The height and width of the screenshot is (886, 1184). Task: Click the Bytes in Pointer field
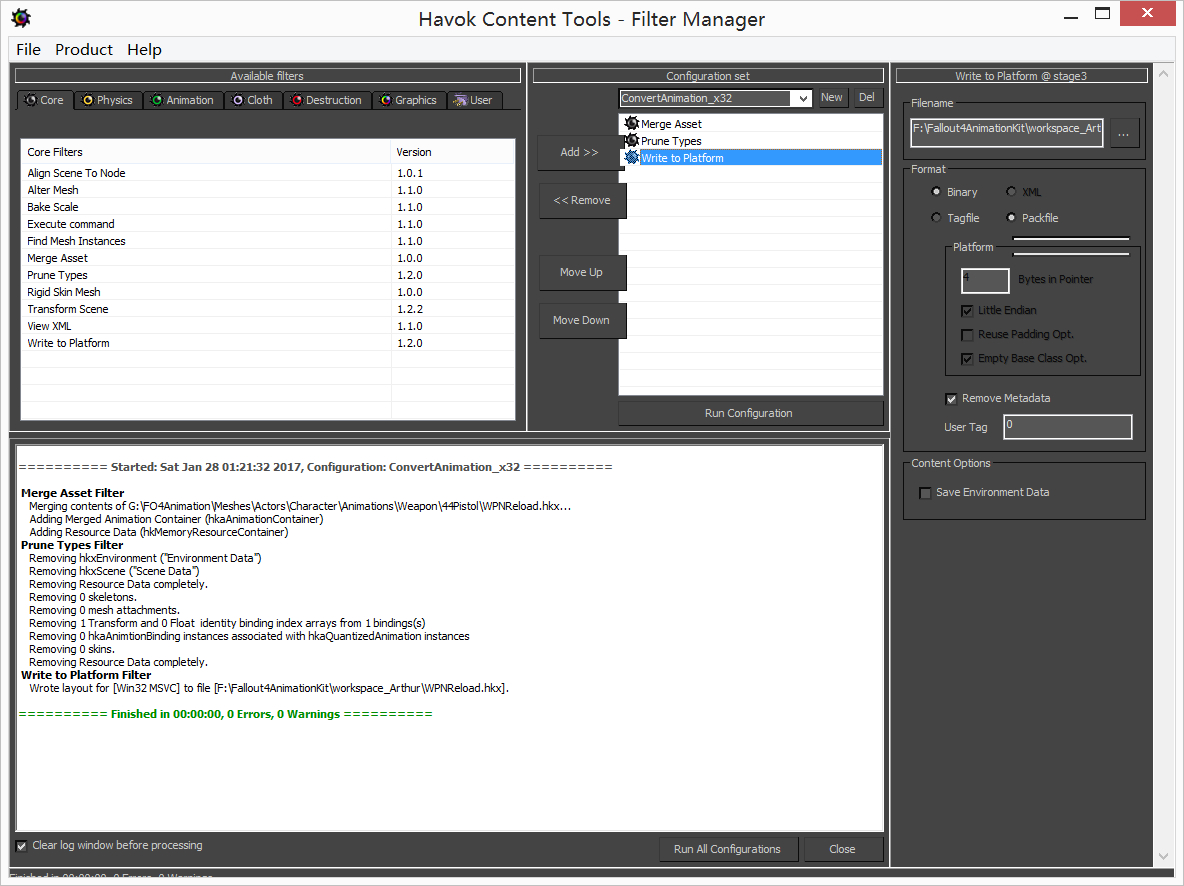pyautogui.click(x=985, y=280)
